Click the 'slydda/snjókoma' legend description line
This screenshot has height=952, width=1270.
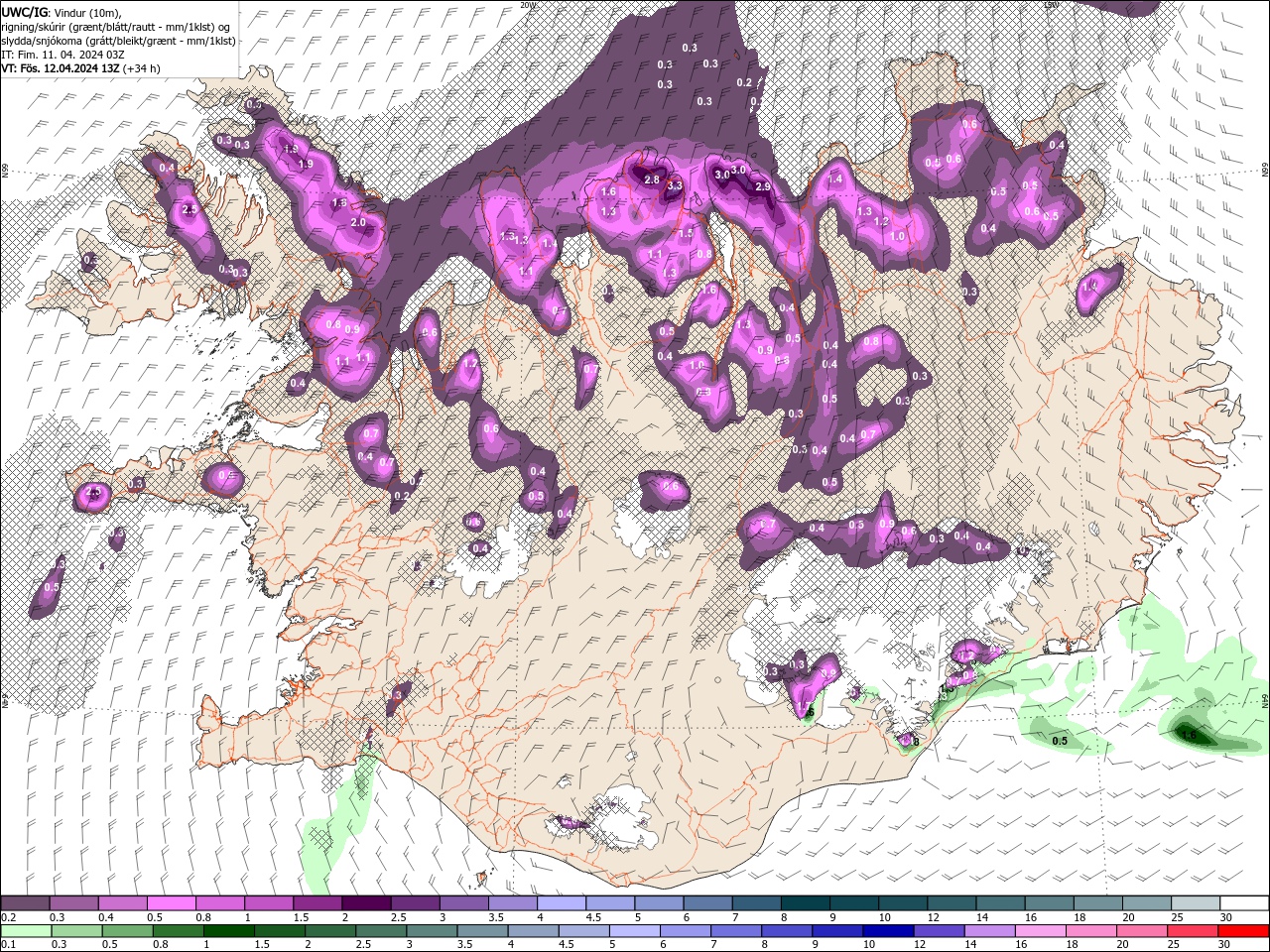tap(118, 41)
